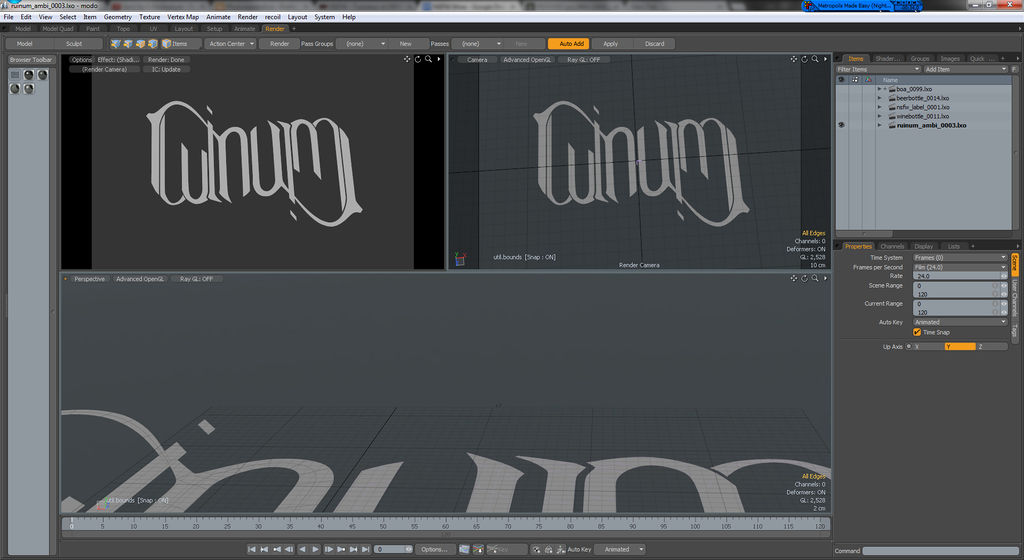Image resolution: width=1024 pixels, height=560 pixels.
Task: Click the Apply button
Action: [x=611, y=44]
